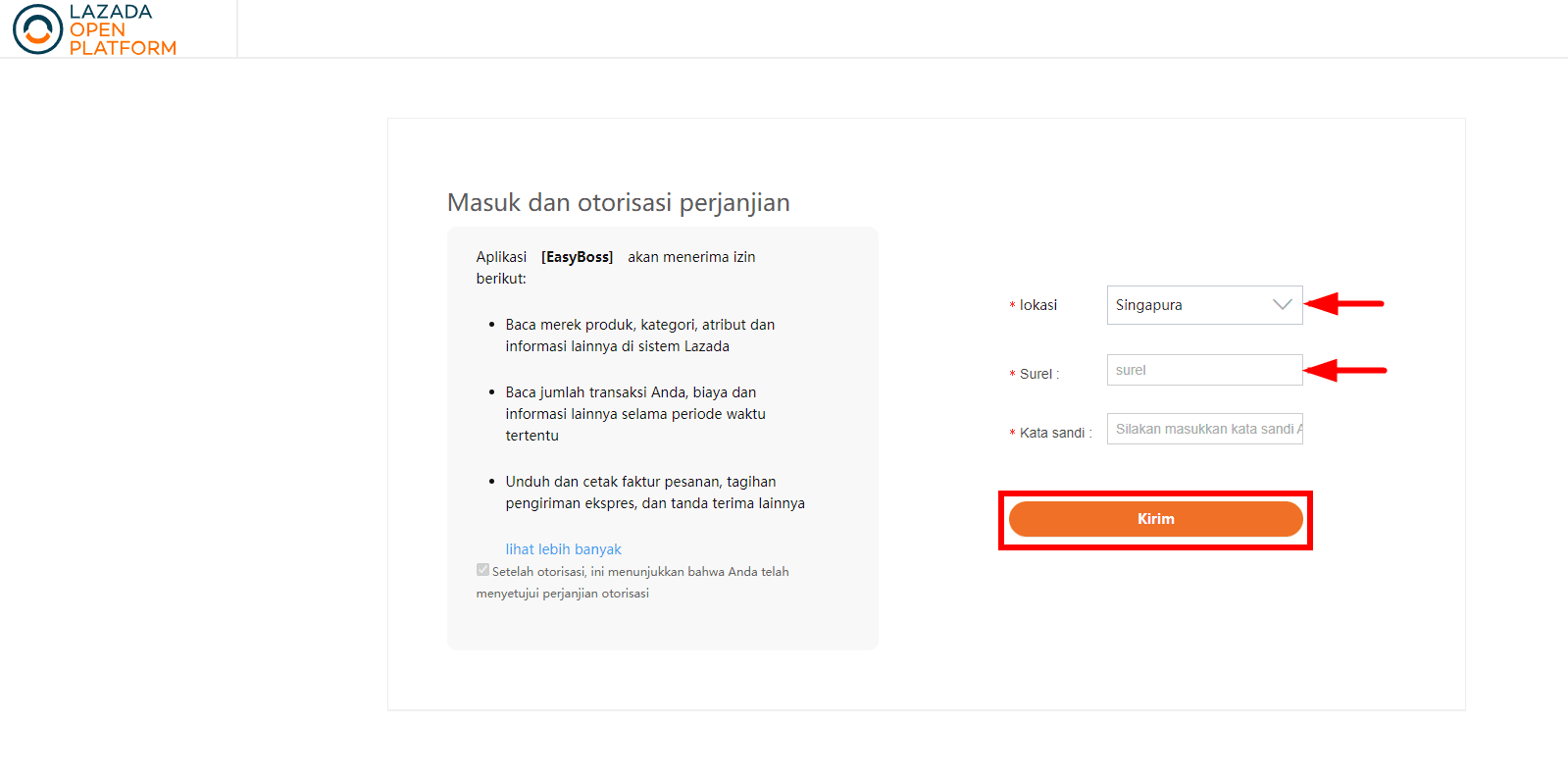Viewport: 1568px width, 778px height.
Task: Click the red arrow pointing to Surel
Action: 1345,371
